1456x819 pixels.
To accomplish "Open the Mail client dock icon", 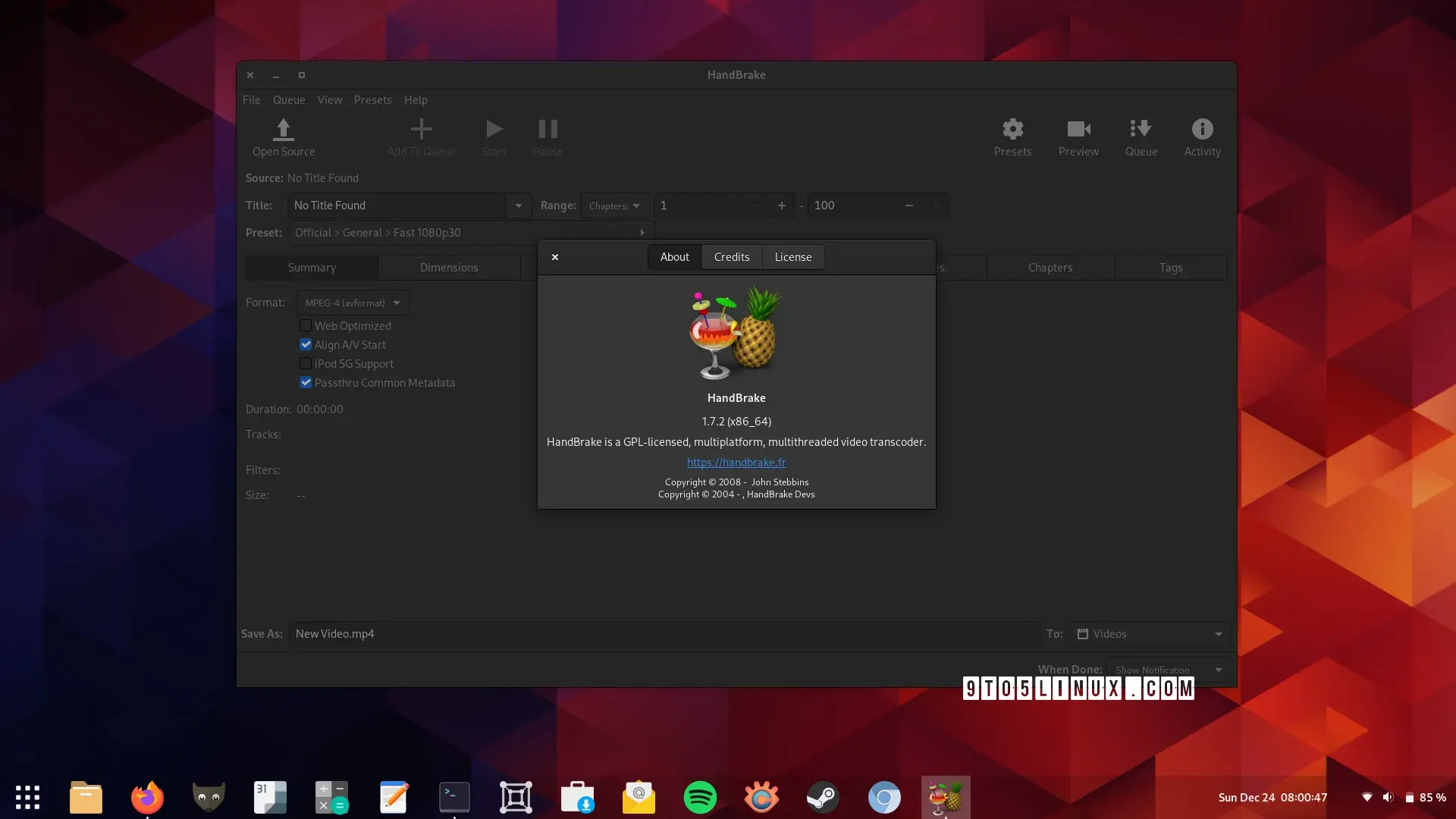I will click(639, 797).
